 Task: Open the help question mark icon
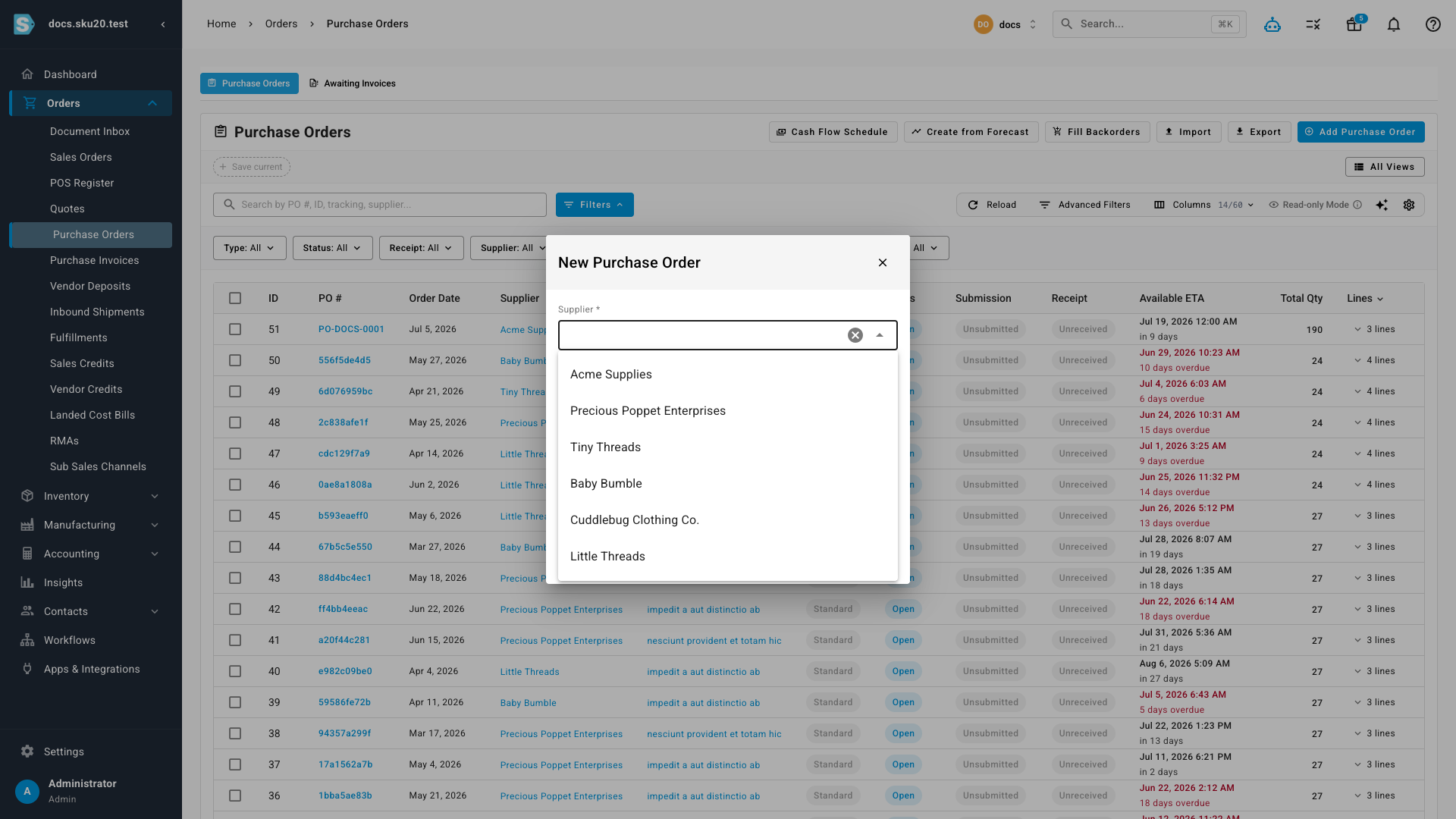click(1433, 24)
